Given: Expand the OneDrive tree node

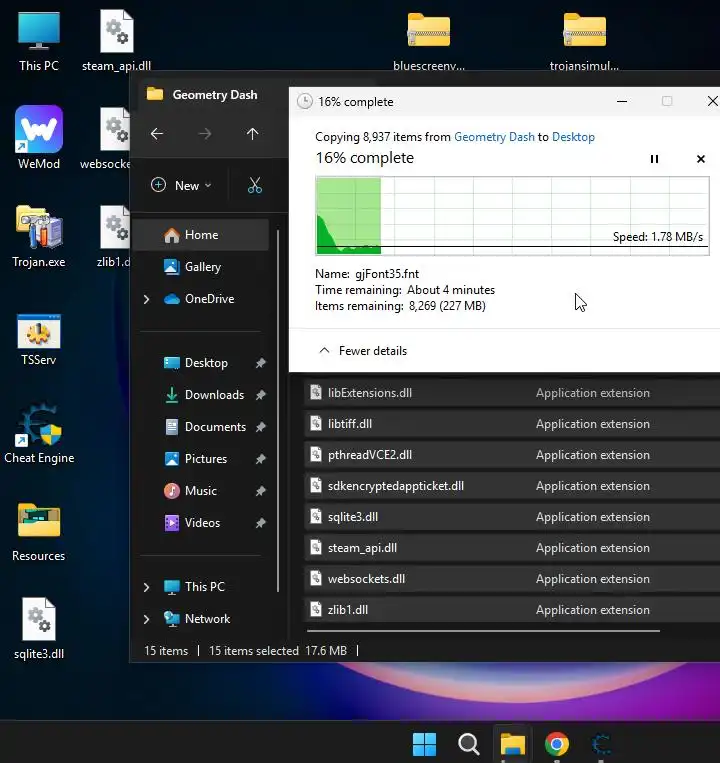Looking at the screenshot, I should tap(146, 299).
